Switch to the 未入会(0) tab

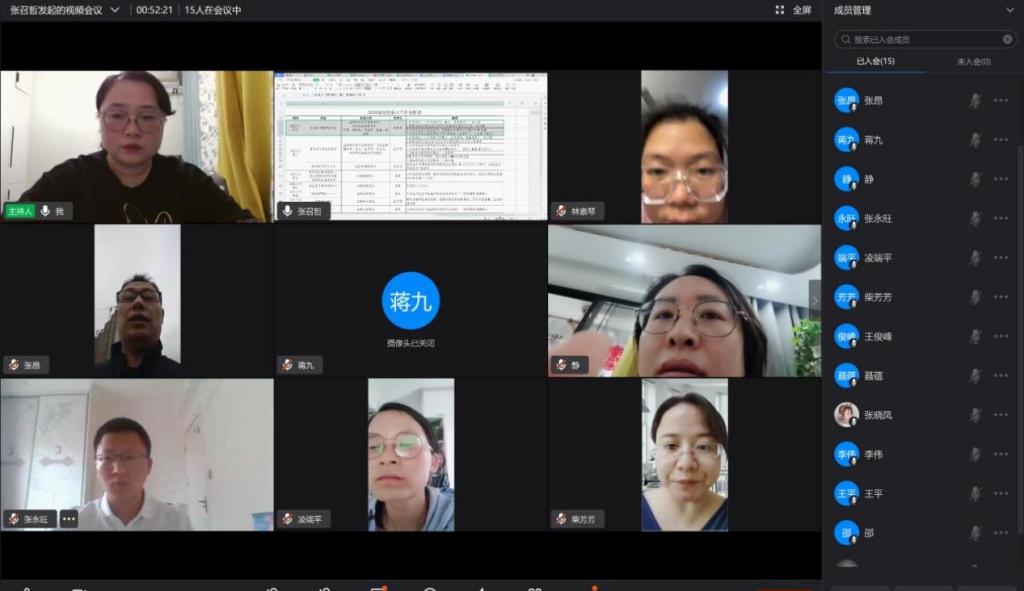tap(973, 62)
